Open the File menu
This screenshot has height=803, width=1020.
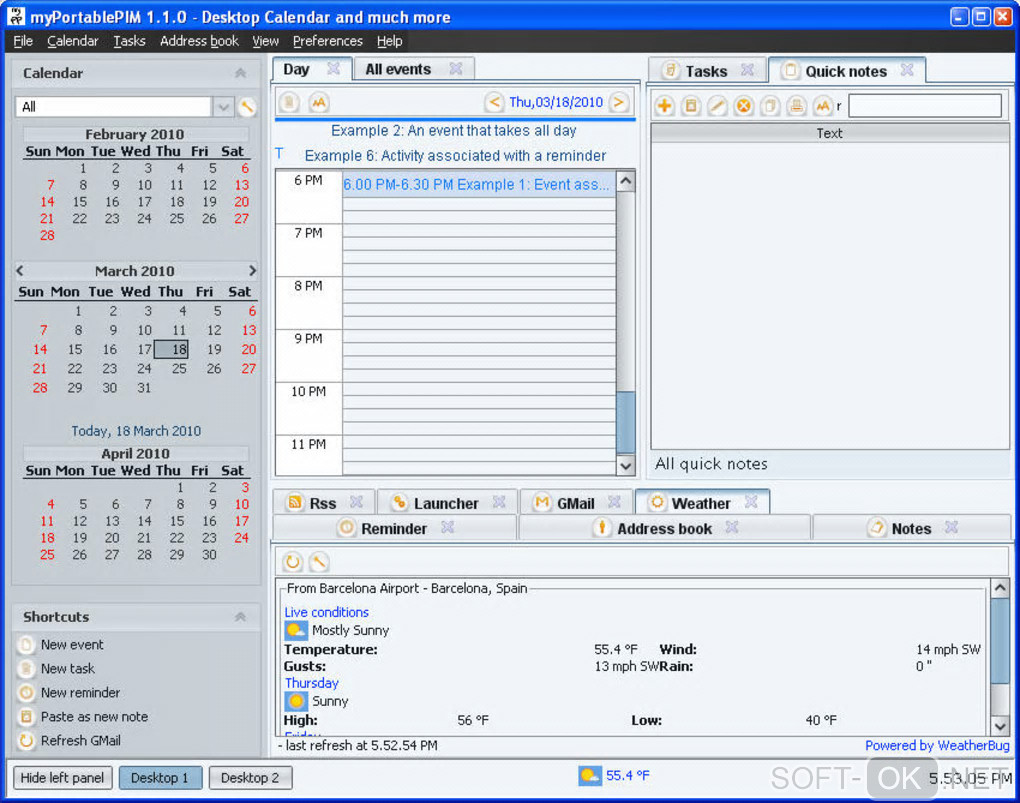[23, 41]
